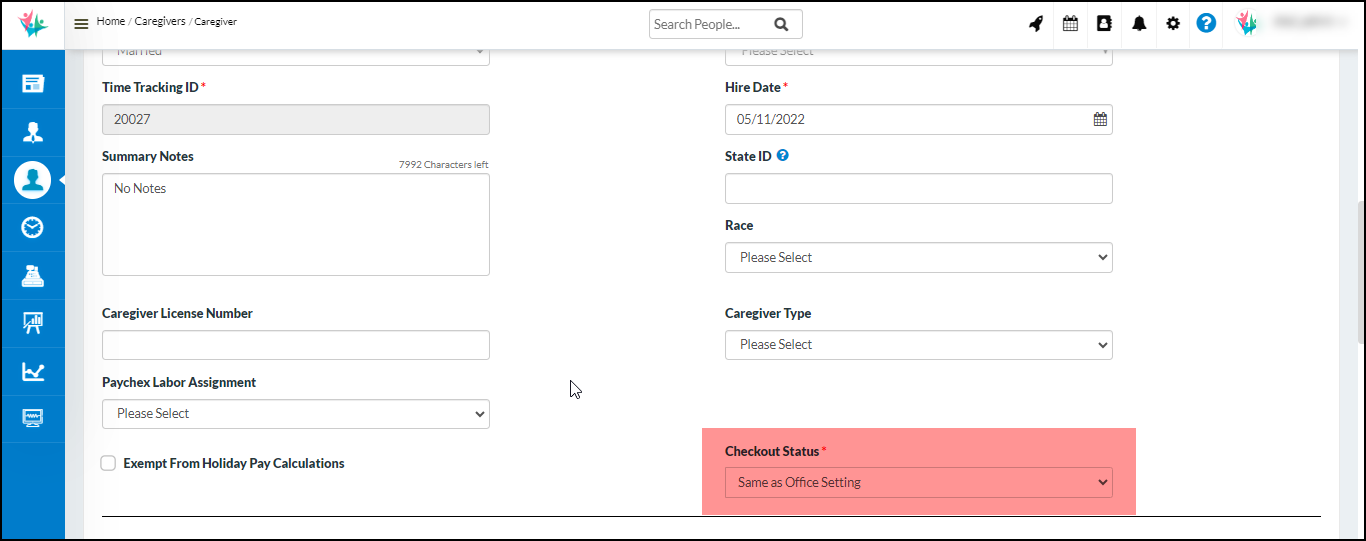Open settings gear icon
This screenshot has height=541, width=1366.
coord(1173,24)
